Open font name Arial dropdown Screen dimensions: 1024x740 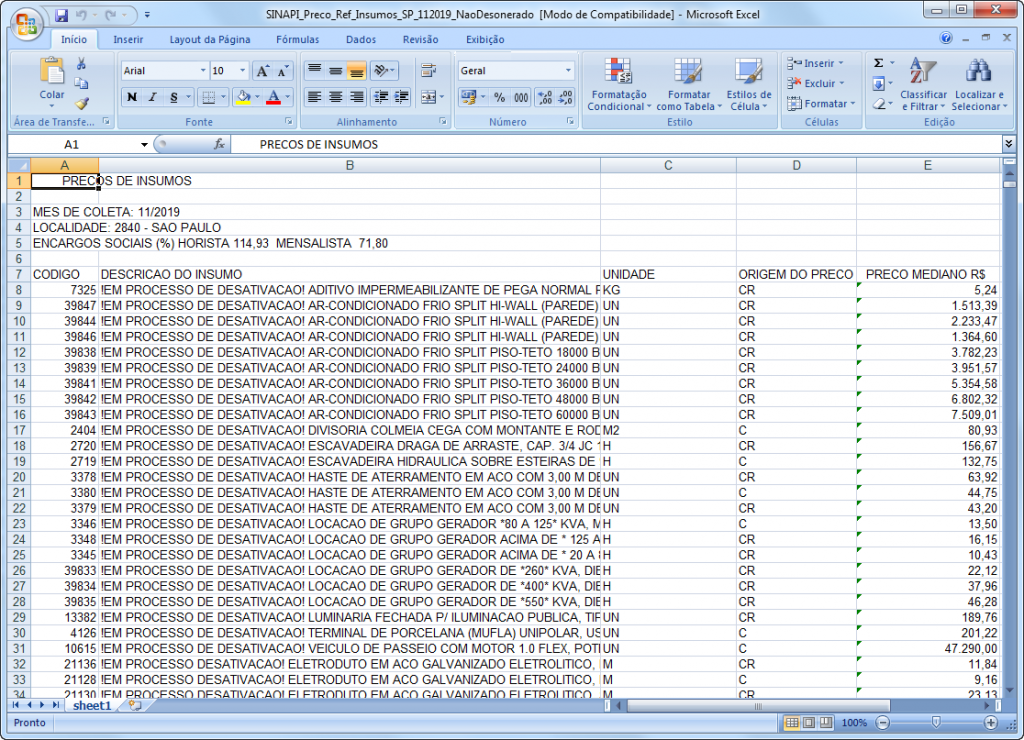202,71
